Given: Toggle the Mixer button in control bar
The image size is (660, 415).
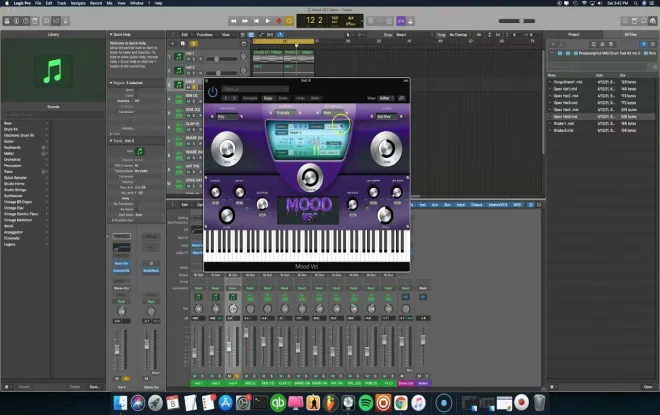Looking at the screenshot, I should coord(56,21).
